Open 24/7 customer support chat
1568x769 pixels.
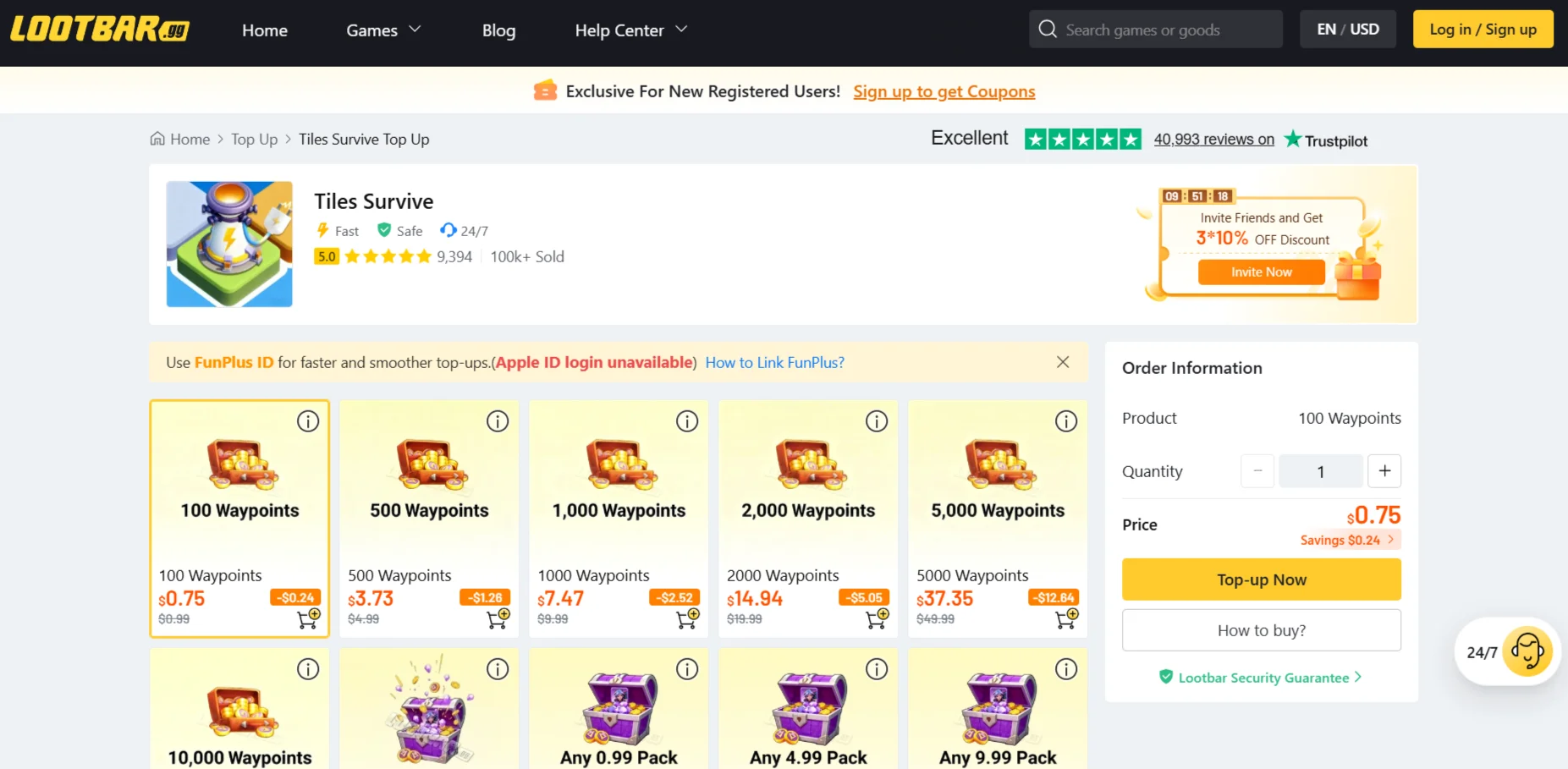click(1508, 652)
